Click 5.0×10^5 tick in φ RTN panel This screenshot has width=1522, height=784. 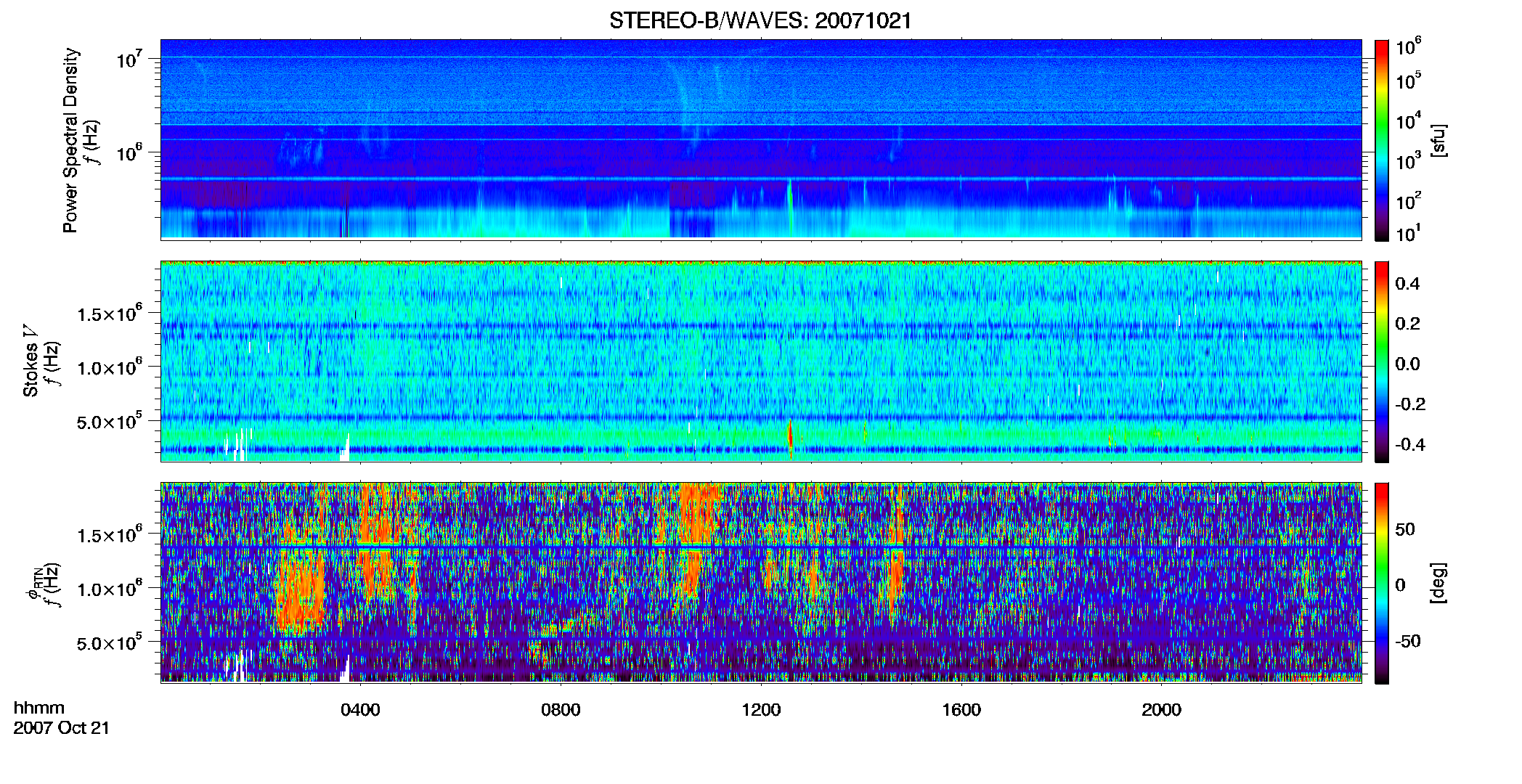[x=109, y=642]
